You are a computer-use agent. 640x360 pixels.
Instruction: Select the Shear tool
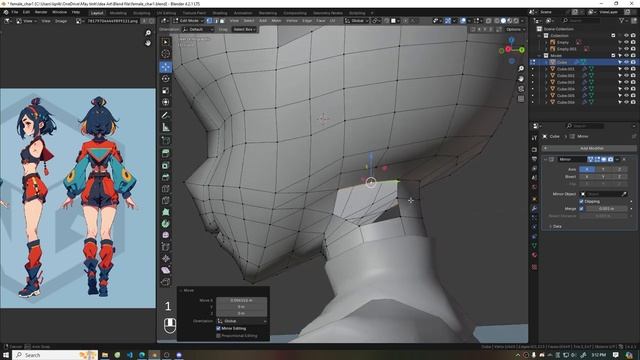coord(165,270)
